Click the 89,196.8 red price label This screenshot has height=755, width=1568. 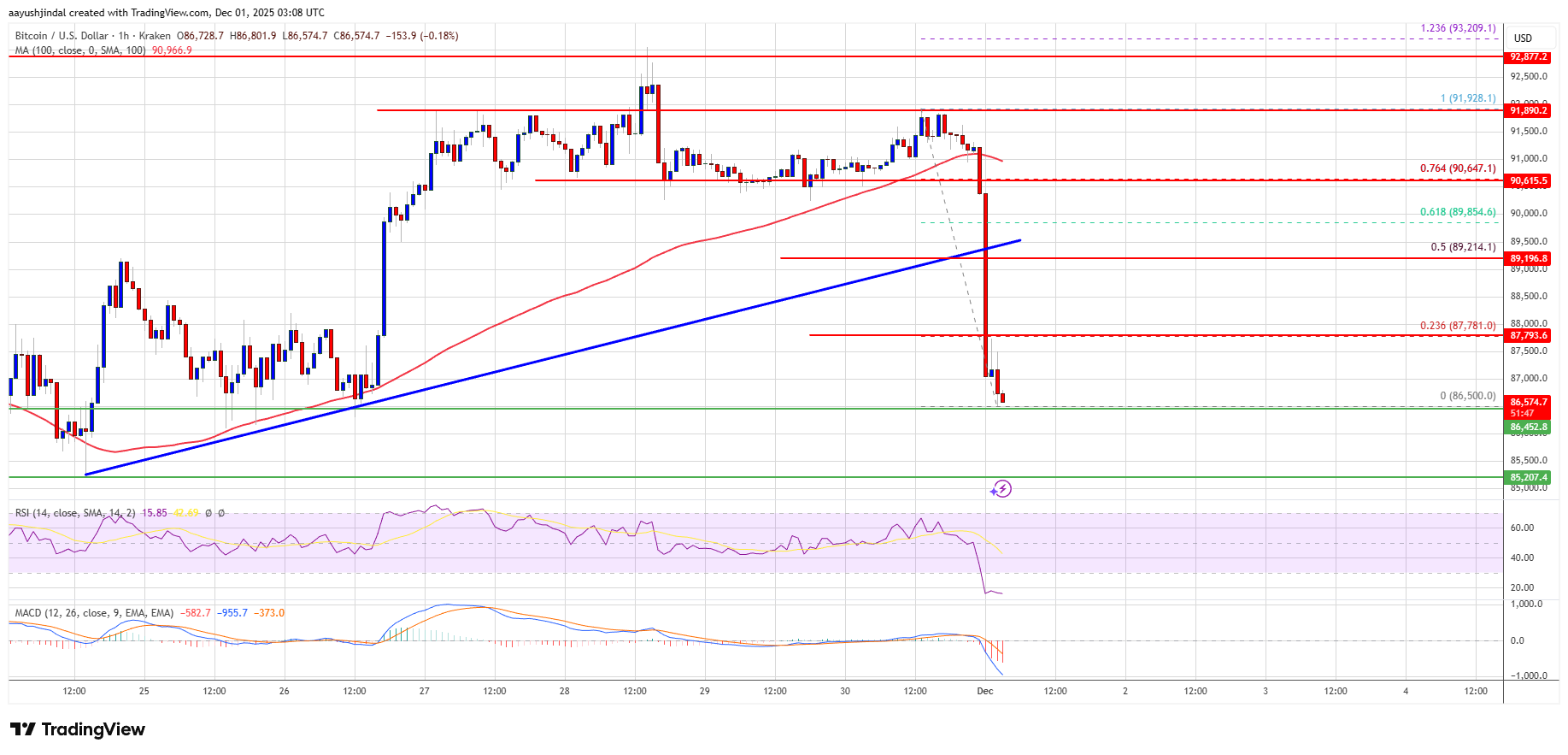pyautogui.click(x=1528, y=258)
